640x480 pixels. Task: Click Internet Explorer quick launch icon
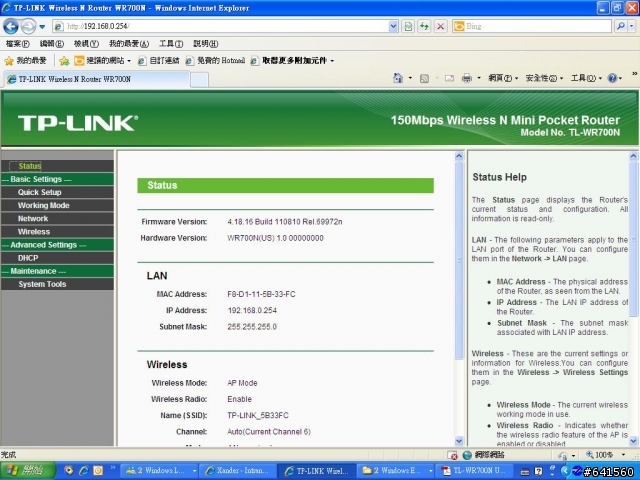(84, 471)
